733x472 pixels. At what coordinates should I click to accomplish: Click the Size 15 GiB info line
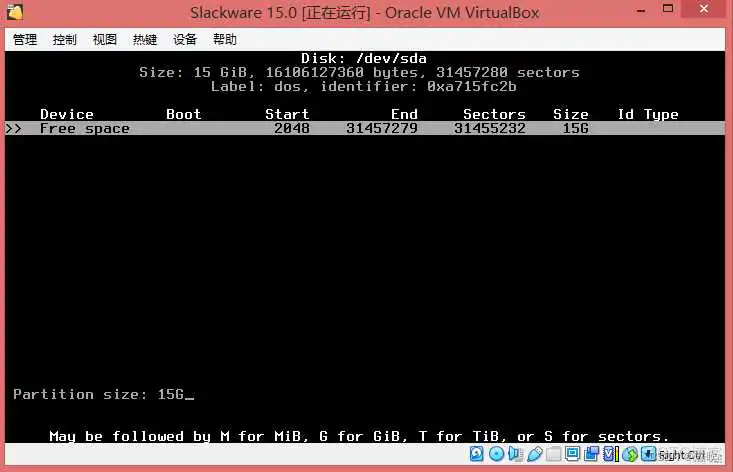(359, 72)
